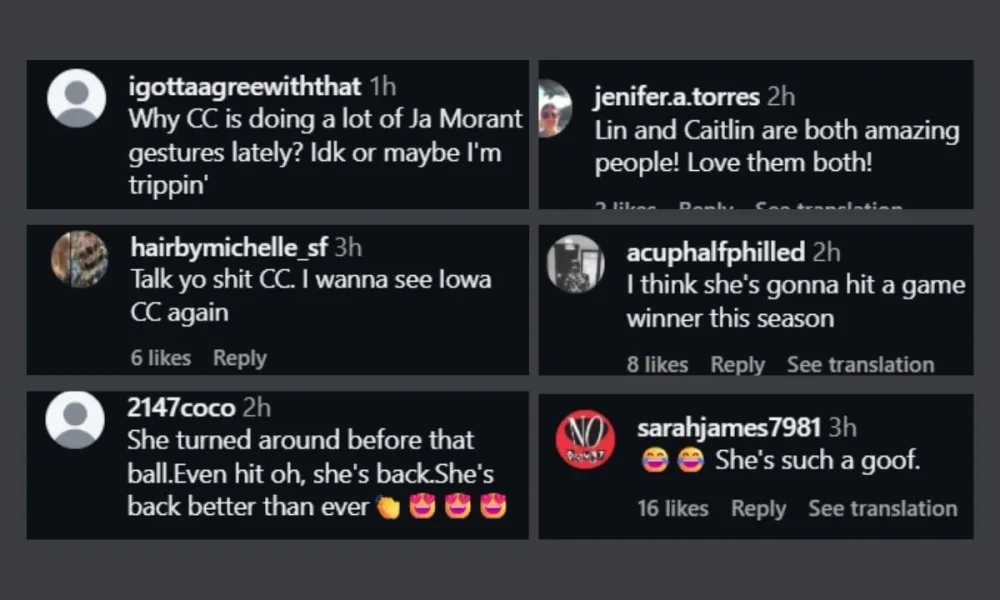This screenshot has width=1000, height=600.
Task: Open acuphalfphilled's avatar image
Action: (575, 263)
